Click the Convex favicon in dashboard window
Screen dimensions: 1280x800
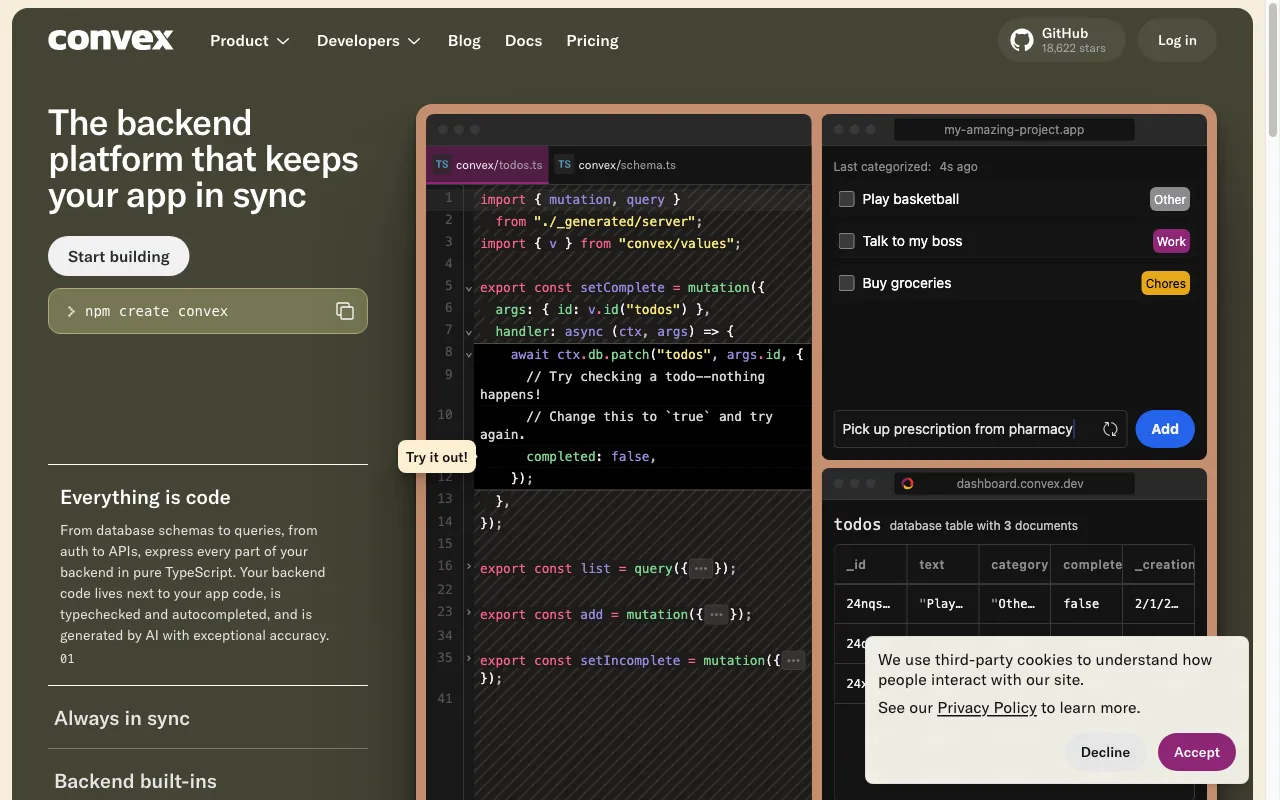[x=908, y=484]
